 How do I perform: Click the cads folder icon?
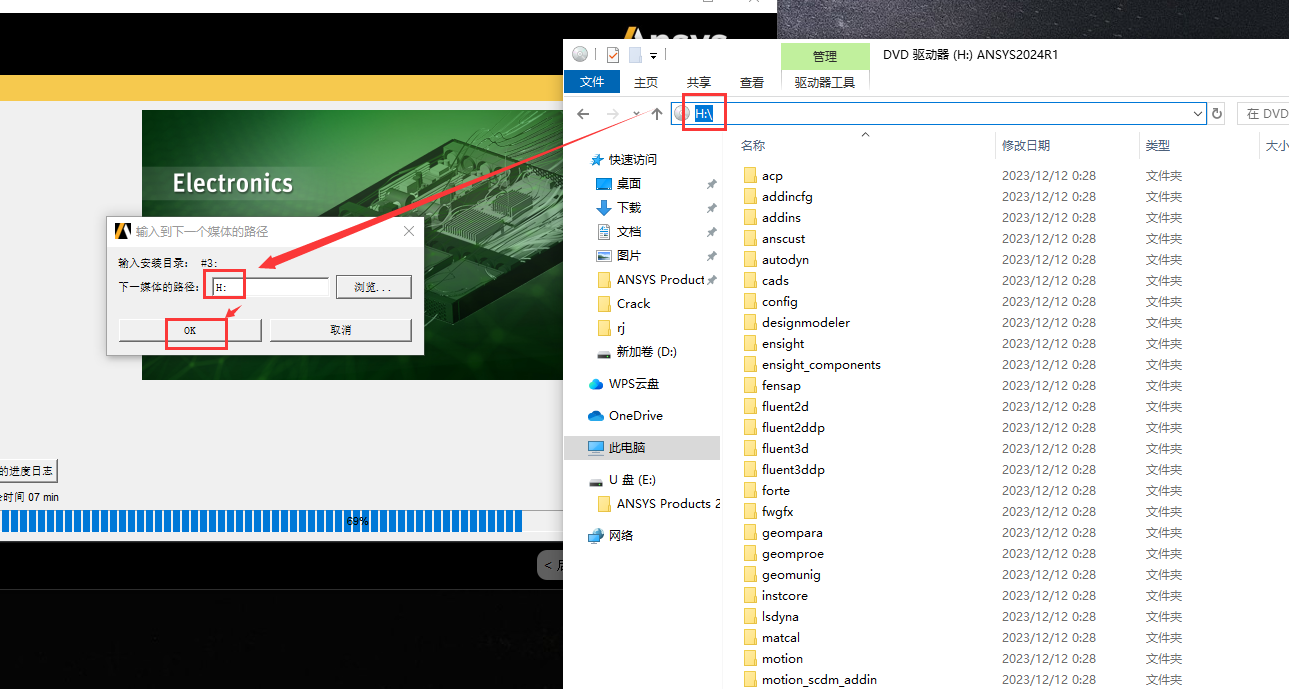751,281
